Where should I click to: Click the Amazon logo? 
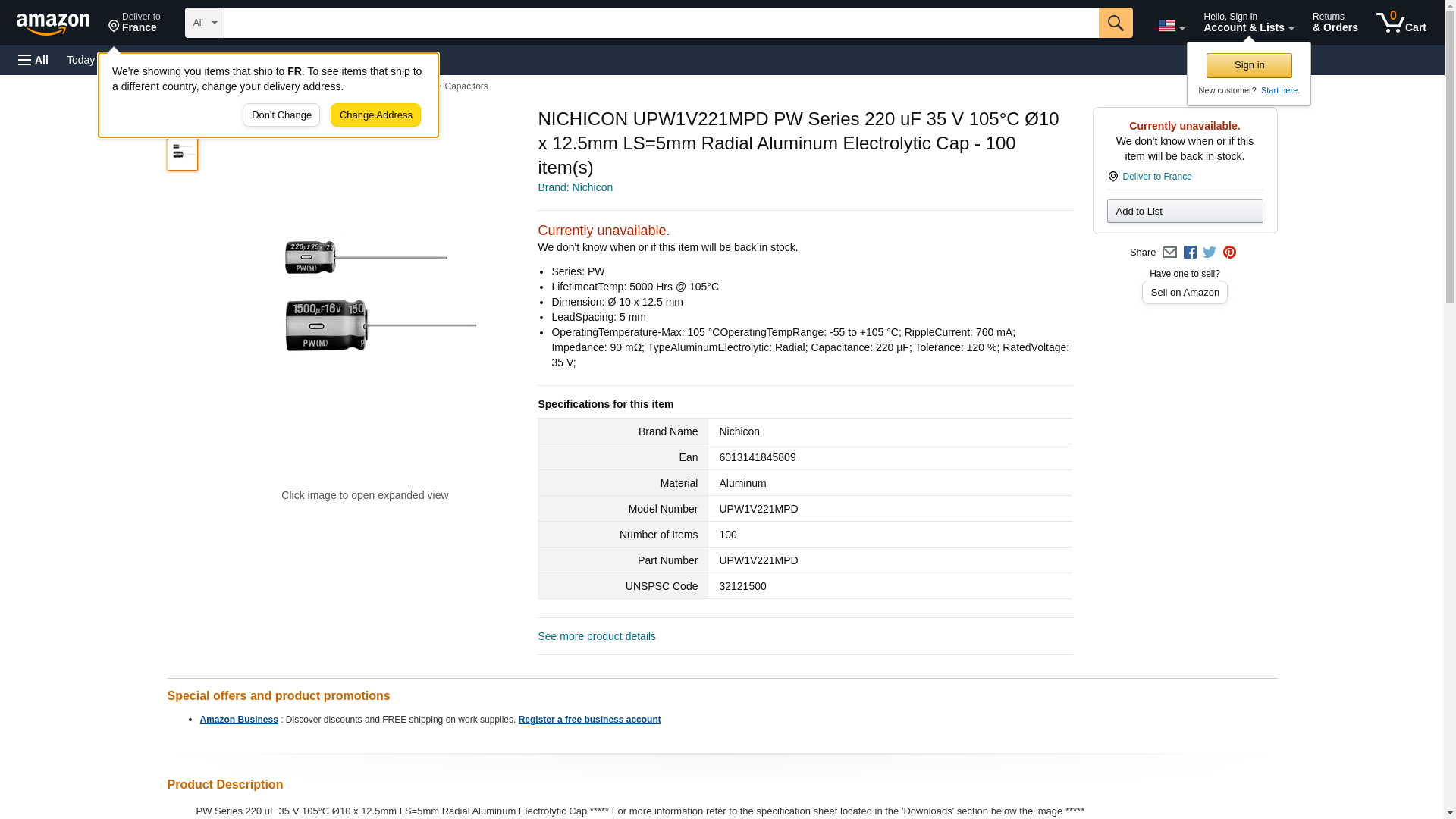tap(53, 24)
